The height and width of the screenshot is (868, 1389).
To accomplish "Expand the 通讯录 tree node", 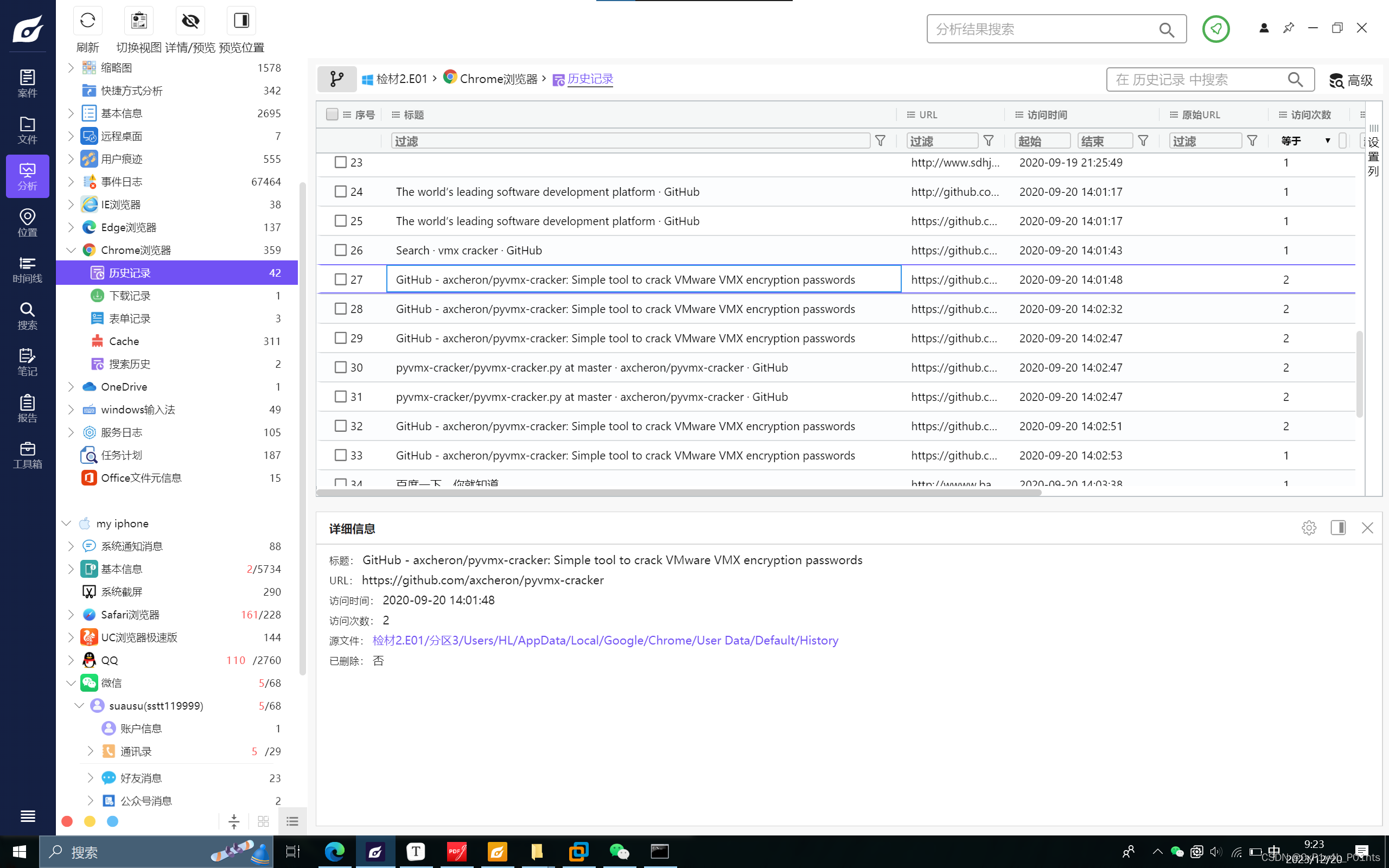I will [90, 751].
